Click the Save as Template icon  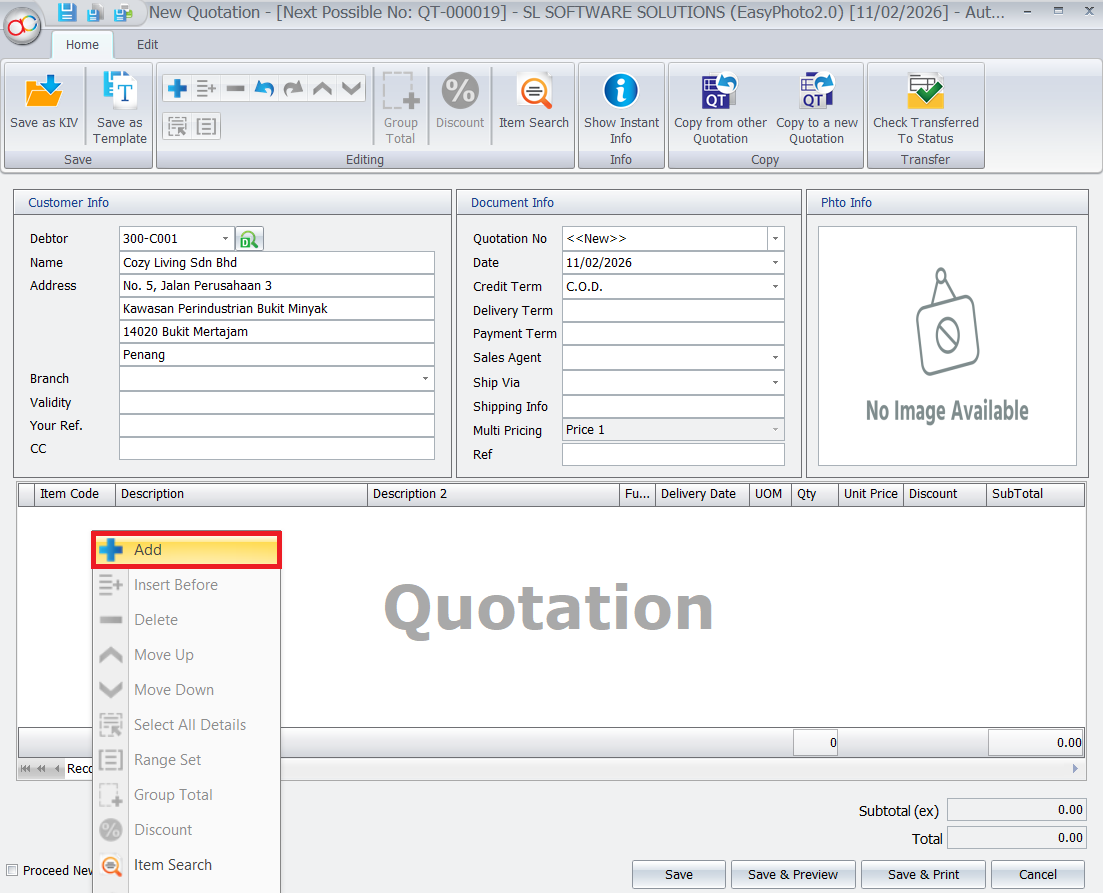120,94
